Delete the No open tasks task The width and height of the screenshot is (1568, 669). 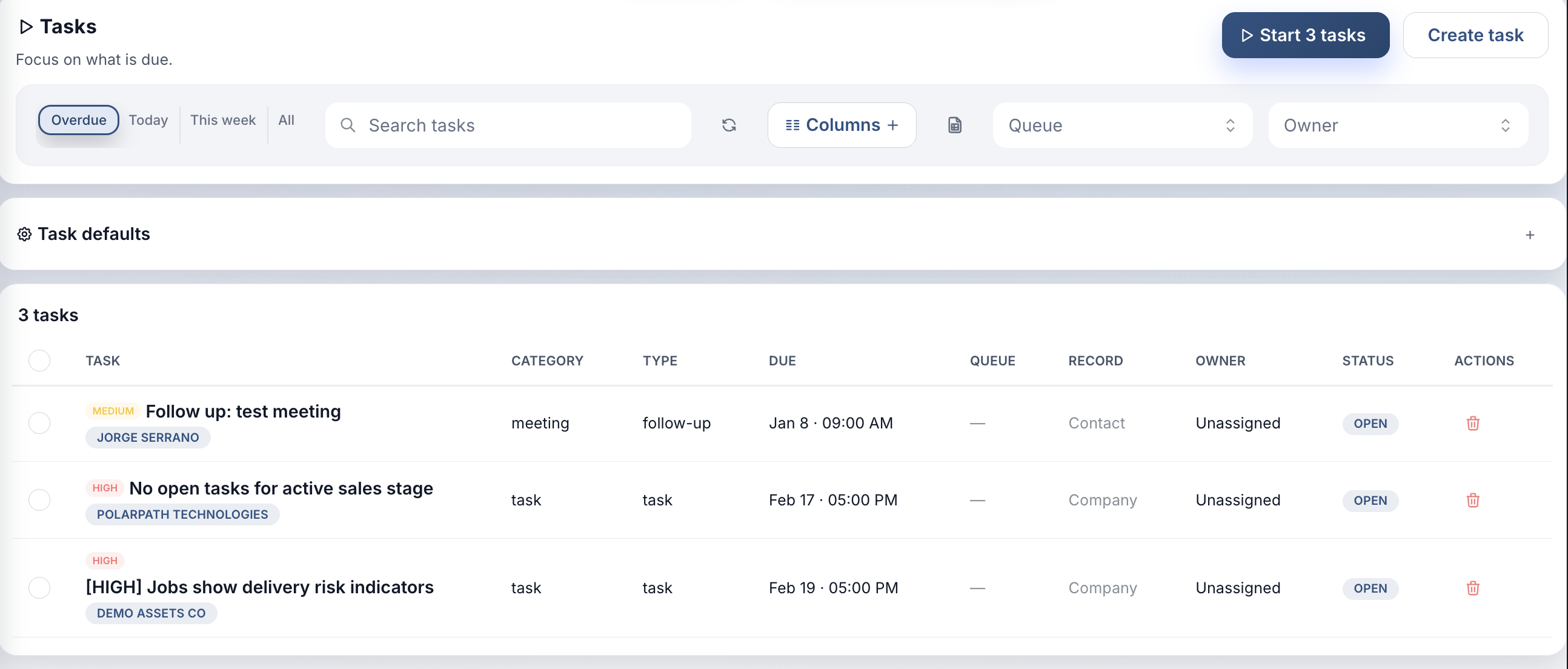click(1473, 500)
